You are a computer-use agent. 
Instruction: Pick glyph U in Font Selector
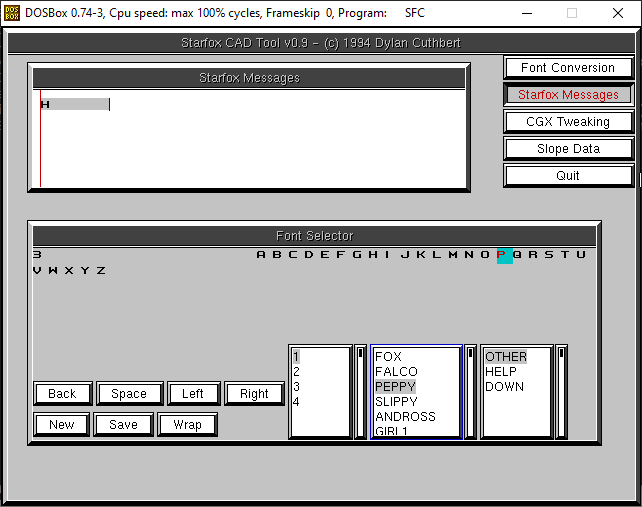pyautogui.click(x=581, y=255)
